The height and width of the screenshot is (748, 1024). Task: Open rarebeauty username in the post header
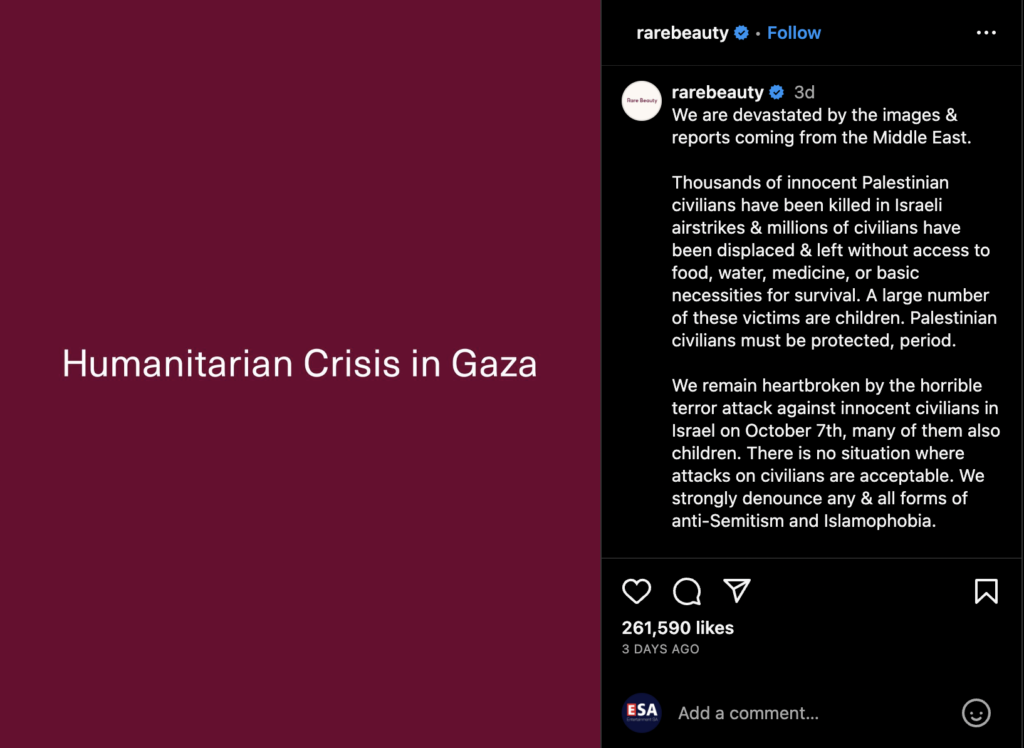(x=682, y=33)
